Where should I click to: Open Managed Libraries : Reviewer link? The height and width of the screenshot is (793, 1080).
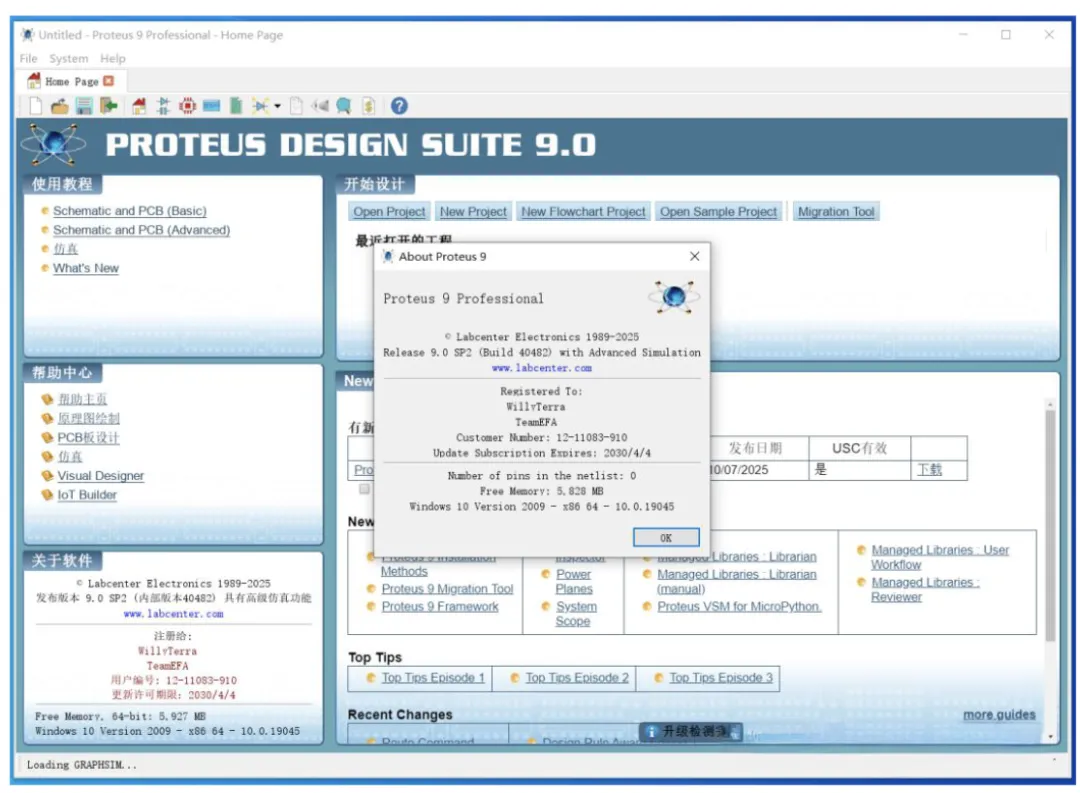(924, 590)
